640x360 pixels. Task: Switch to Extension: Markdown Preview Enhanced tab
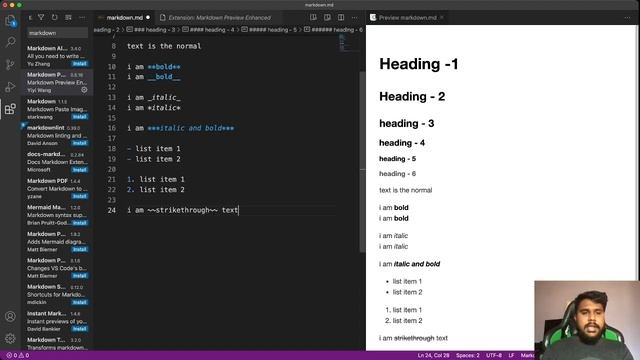(219, 18)
